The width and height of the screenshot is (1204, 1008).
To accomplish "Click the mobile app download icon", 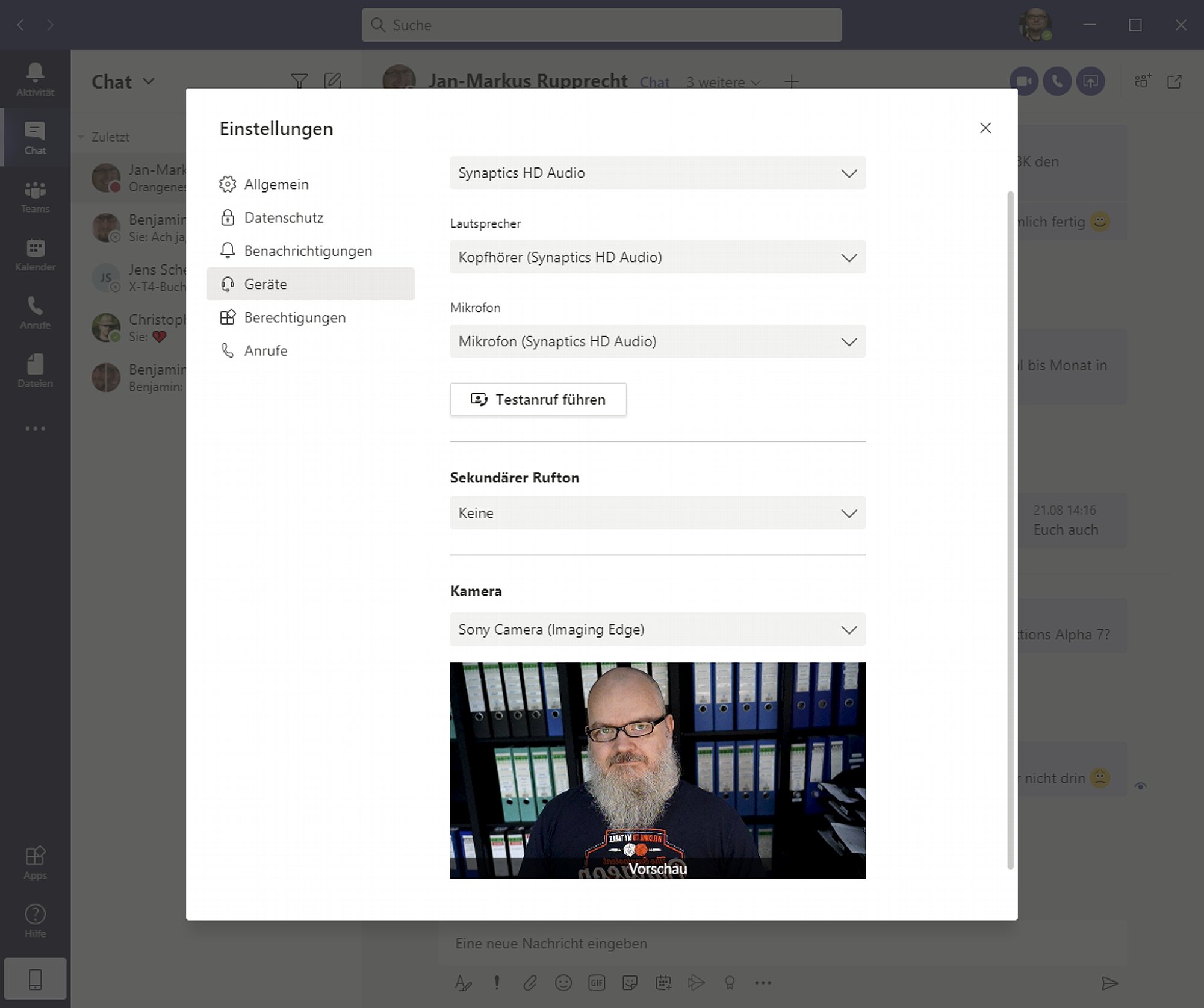I will click(35, 979).
